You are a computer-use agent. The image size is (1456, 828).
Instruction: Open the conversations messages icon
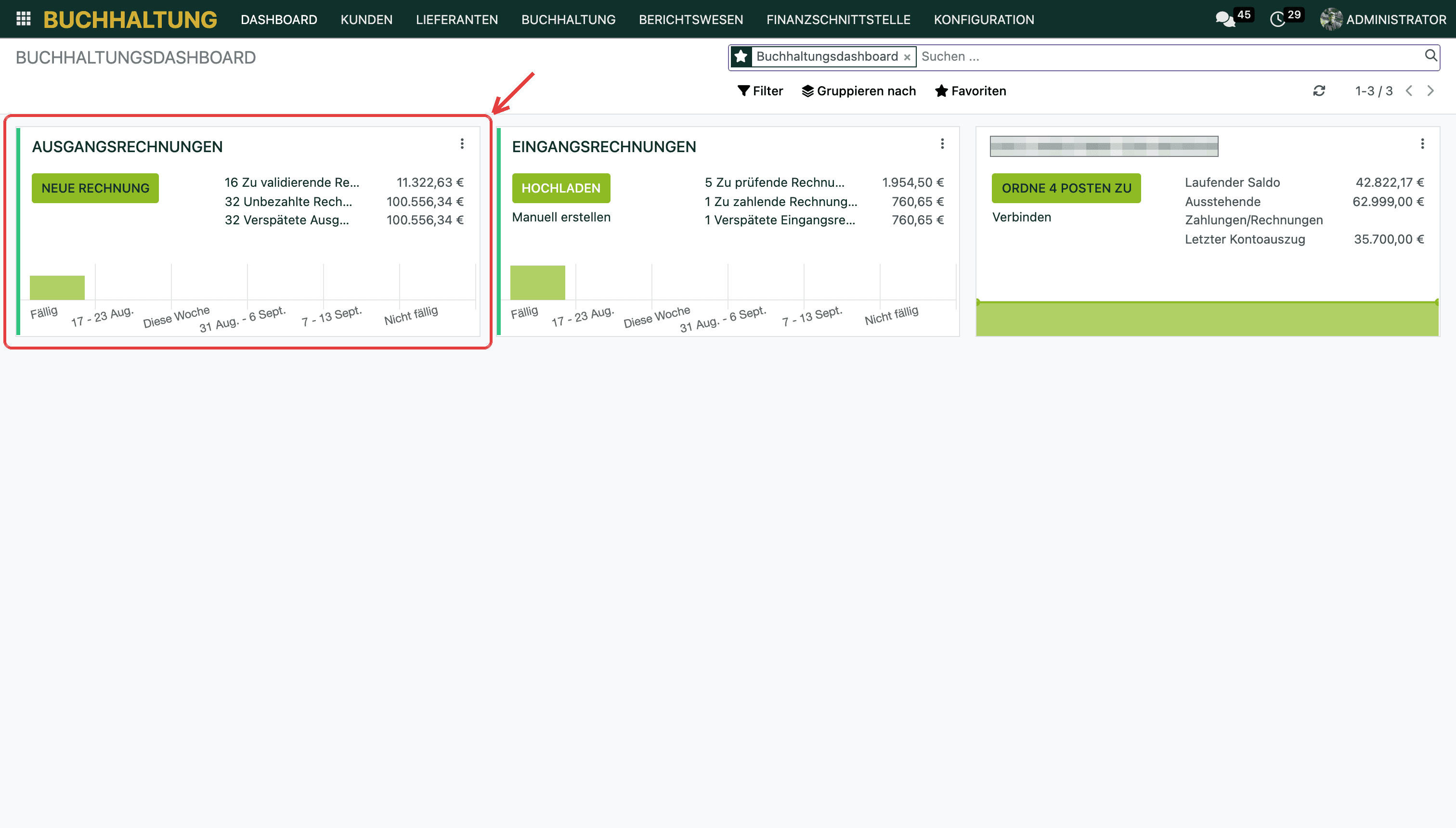point(1225,19)
